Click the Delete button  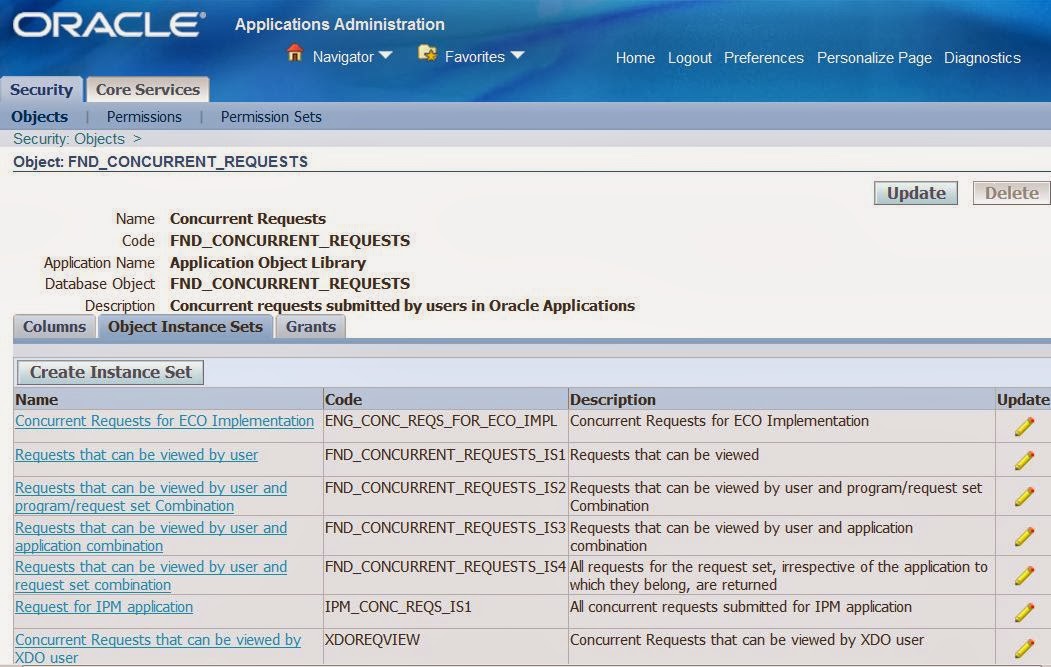(1011, 193)
